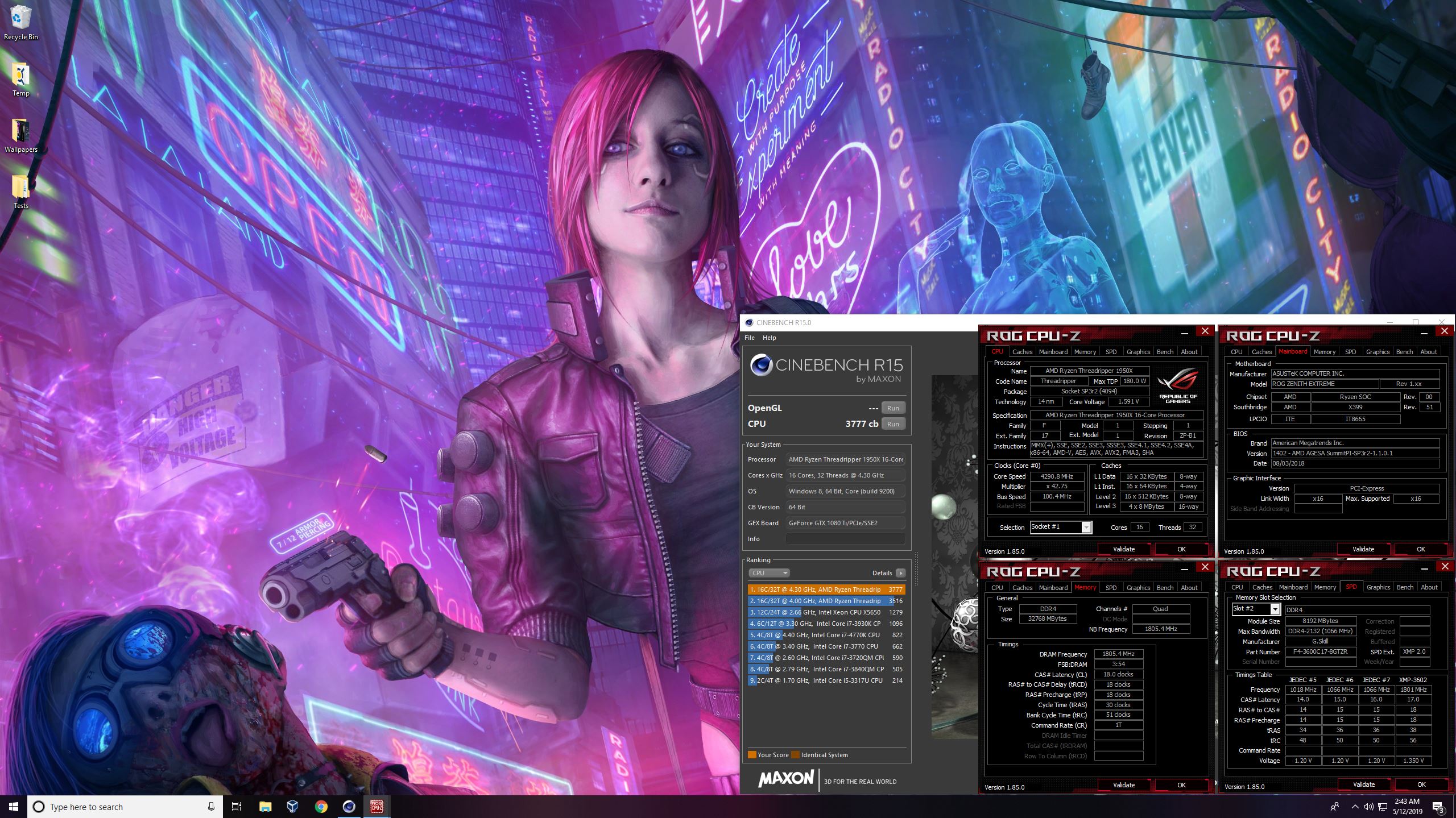The width and height of the screenshot is (1456, 818).
Task: Click Validate in the CPU tab window
Action: (x=1124, y=549)
